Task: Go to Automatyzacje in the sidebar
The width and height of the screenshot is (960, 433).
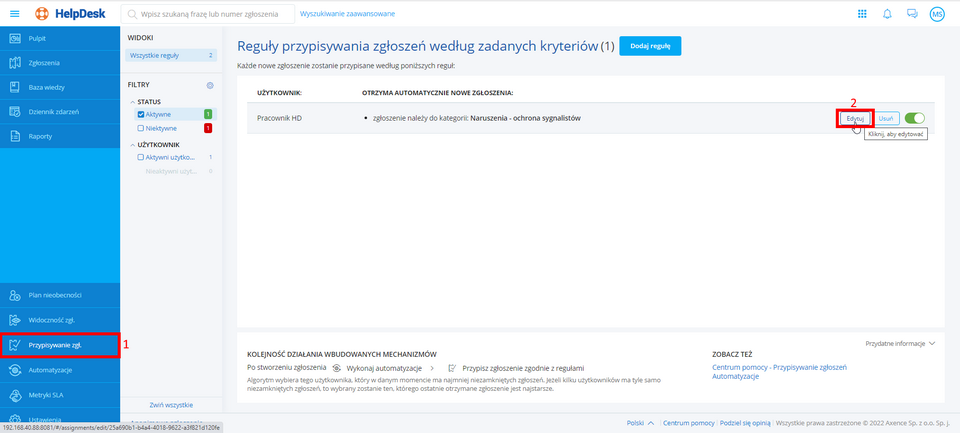Action: tap(50, 370)
